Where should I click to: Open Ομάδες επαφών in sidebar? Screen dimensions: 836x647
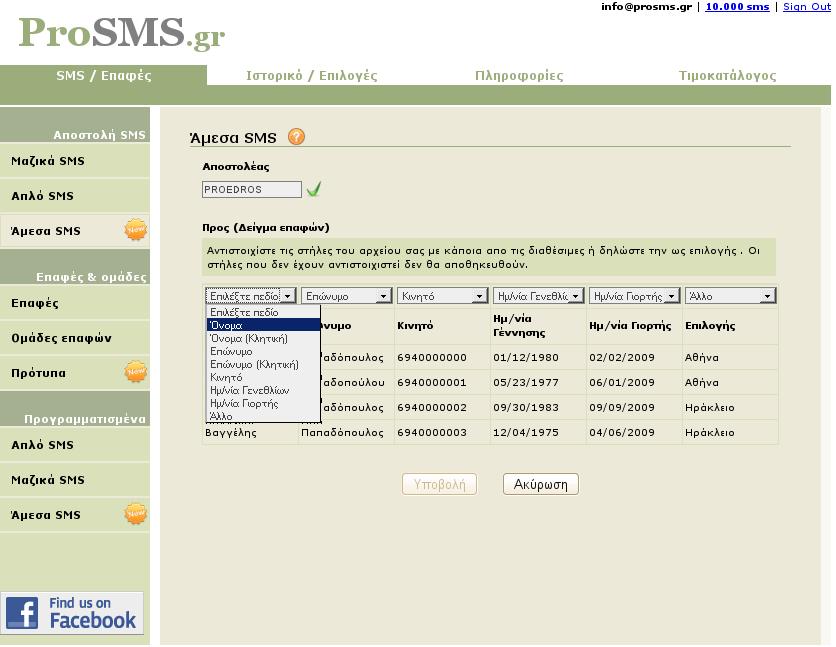75,338
